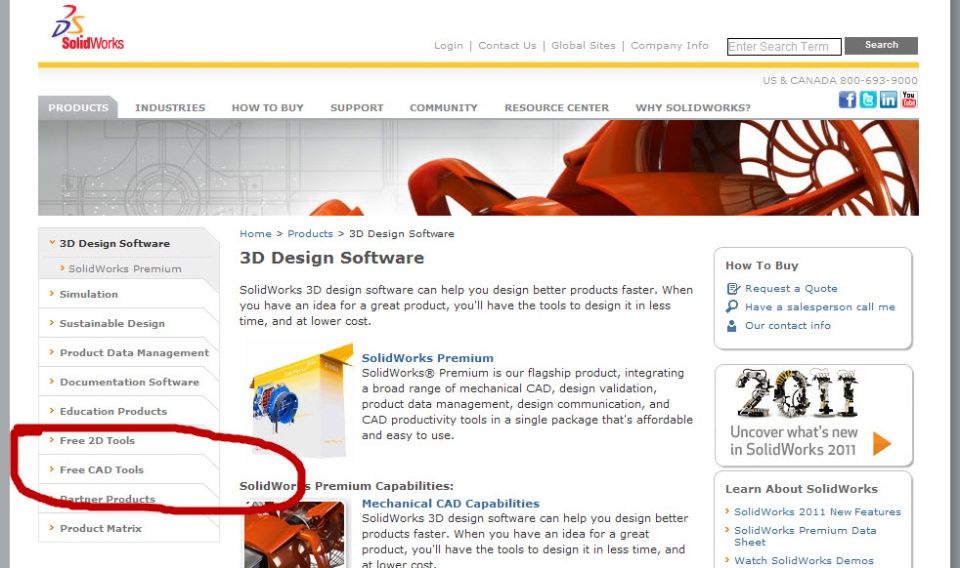Image resolution: width=960 pixels, height=568 pixels.
Task: Select Free CAD Tools in sidebar
Action: coord(102,470)
